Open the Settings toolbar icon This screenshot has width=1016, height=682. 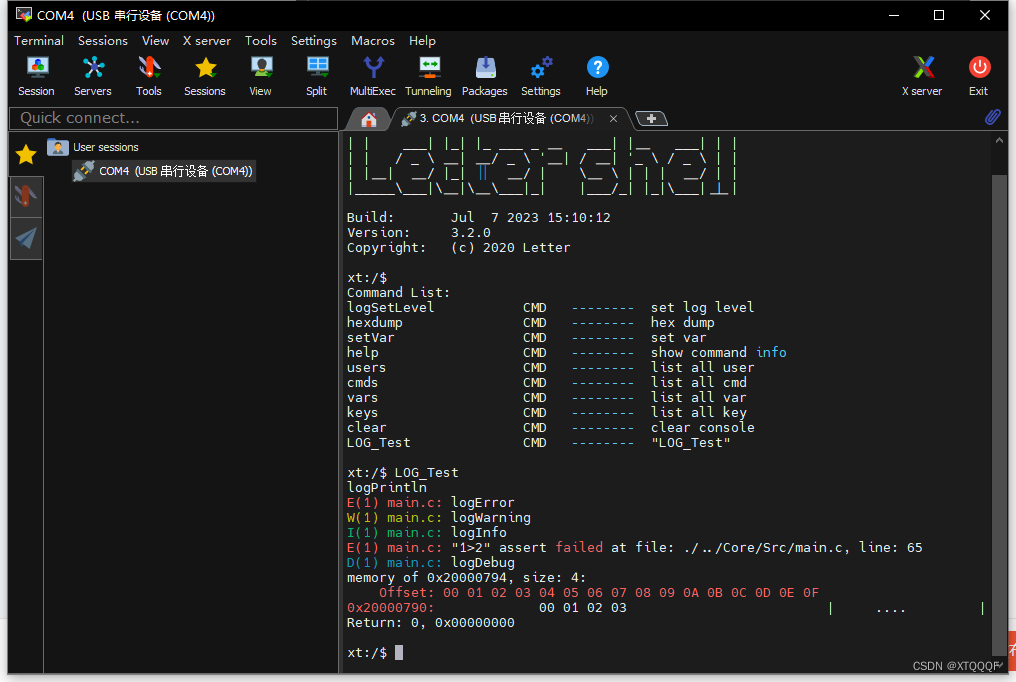540,75
